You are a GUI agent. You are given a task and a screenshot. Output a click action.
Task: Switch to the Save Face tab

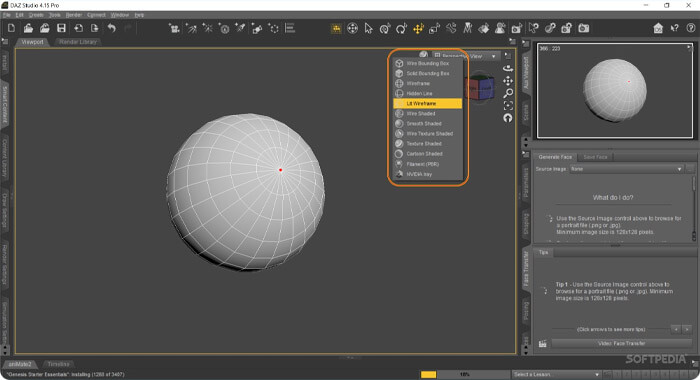[x=596, y=157]
